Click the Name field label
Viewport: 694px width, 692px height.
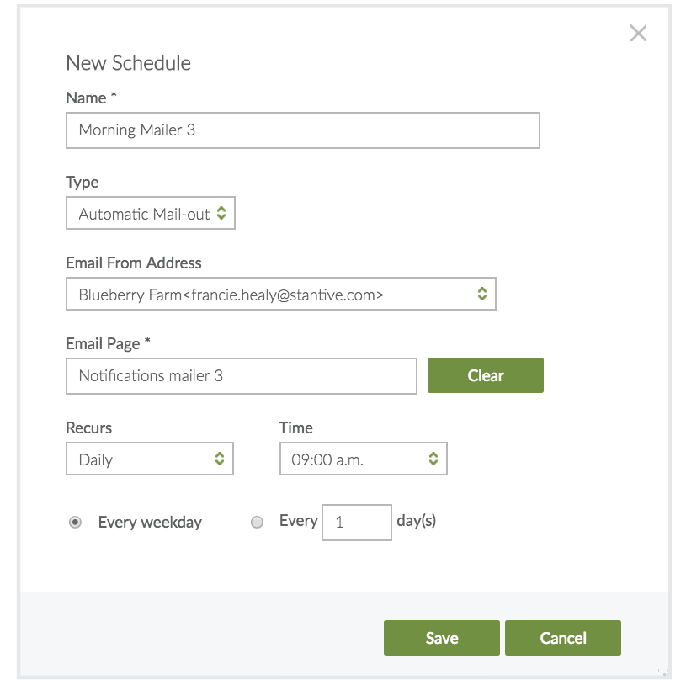pyautogui.click(x=87, y=98)
